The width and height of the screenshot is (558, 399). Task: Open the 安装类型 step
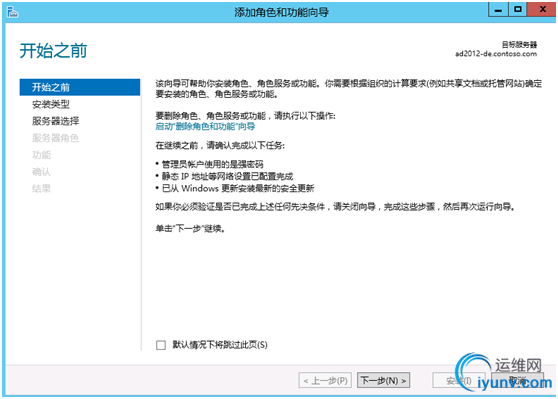pyautogui.click(x=51, y=104)
